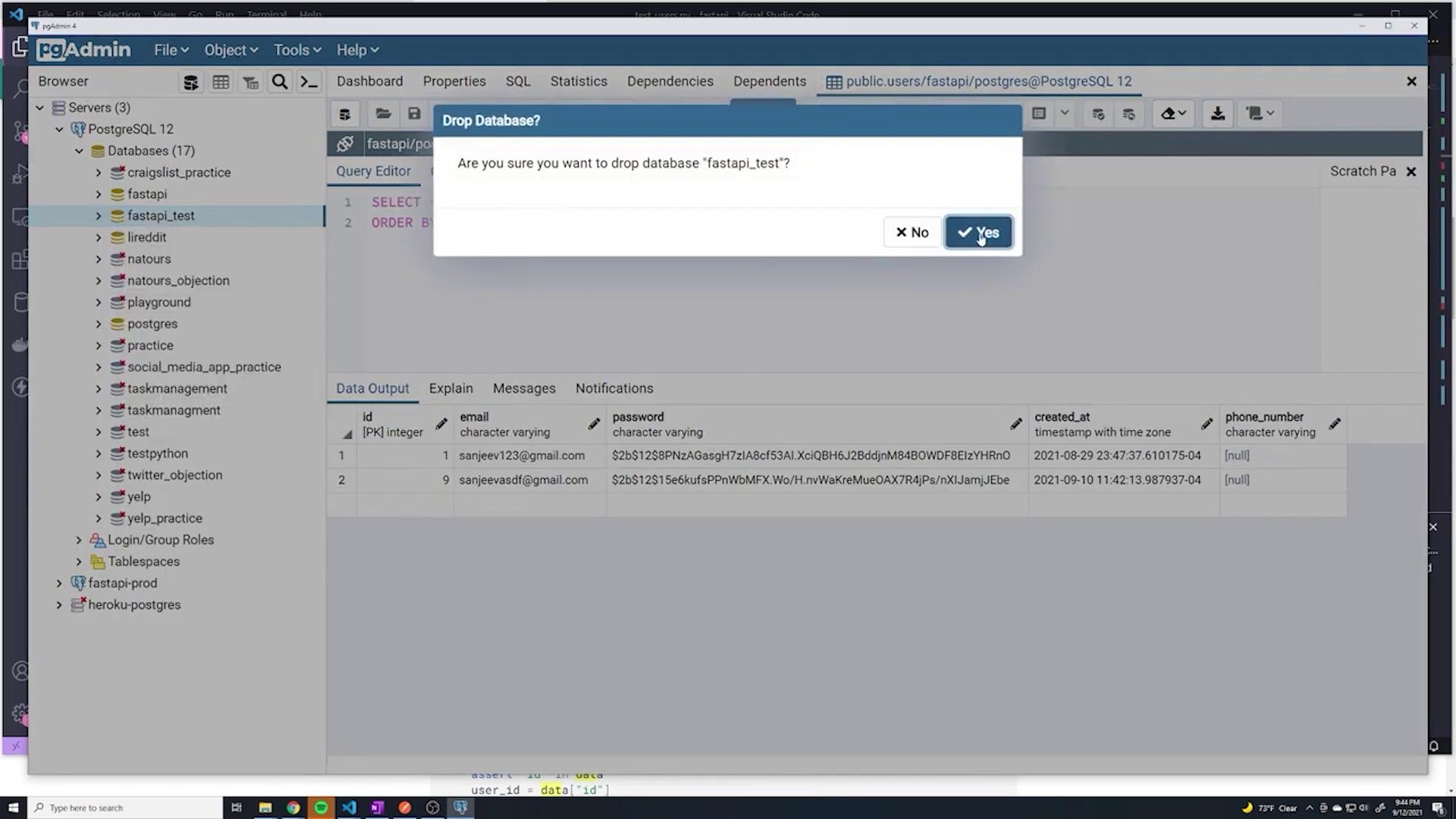
Task: Launch the PSQL tool terminal icon
Action: coord(309,82)
